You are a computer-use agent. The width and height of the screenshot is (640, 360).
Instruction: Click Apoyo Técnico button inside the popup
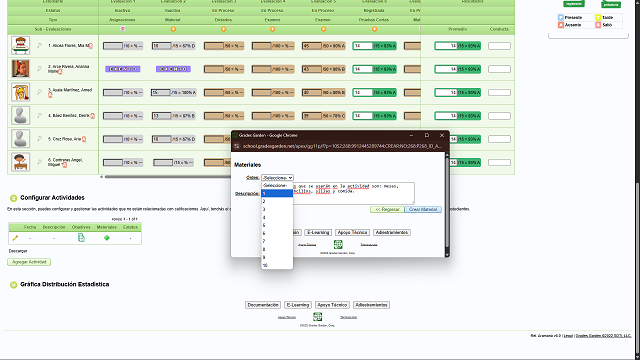pyautogui.click(x=352, y=232)
